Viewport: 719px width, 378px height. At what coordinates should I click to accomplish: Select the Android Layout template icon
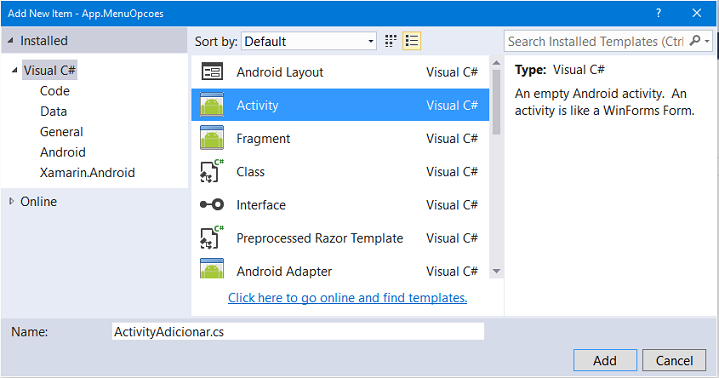[x=212, y=72]
